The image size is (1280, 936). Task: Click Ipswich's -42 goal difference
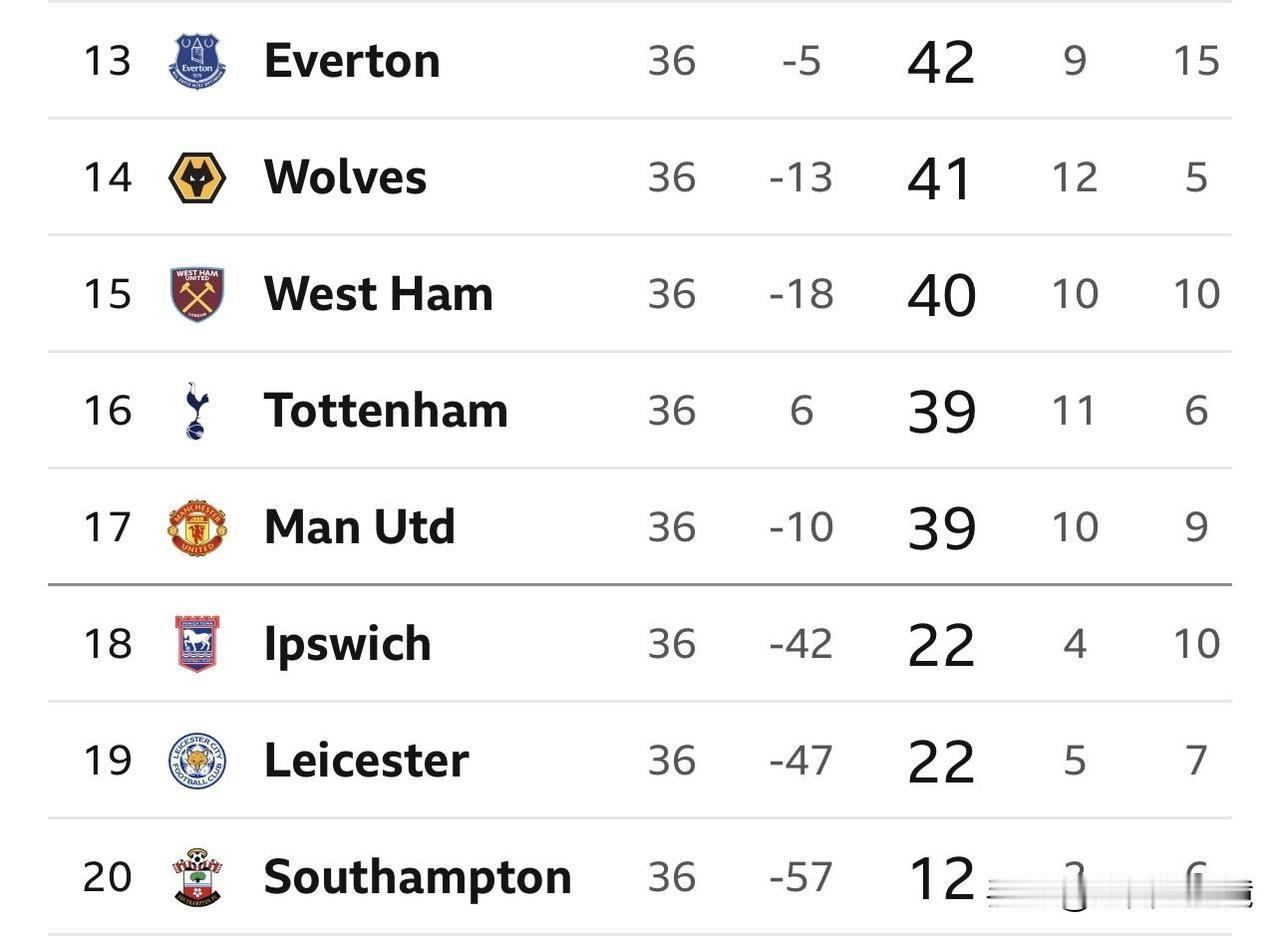coord(801,644)
